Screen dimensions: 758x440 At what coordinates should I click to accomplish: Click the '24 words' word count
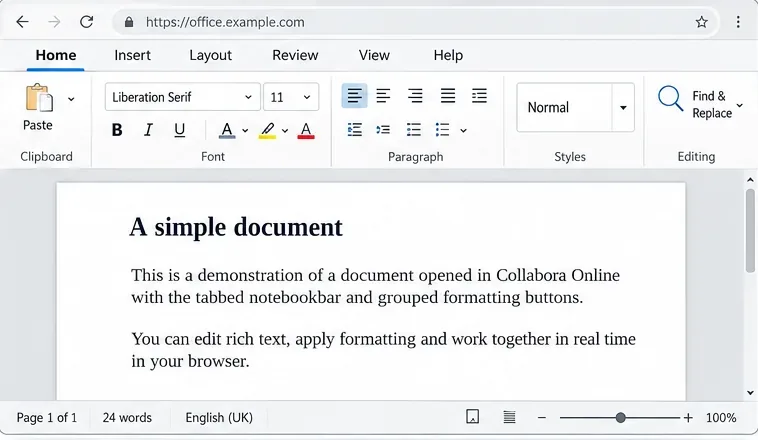[x=127, y=418]
